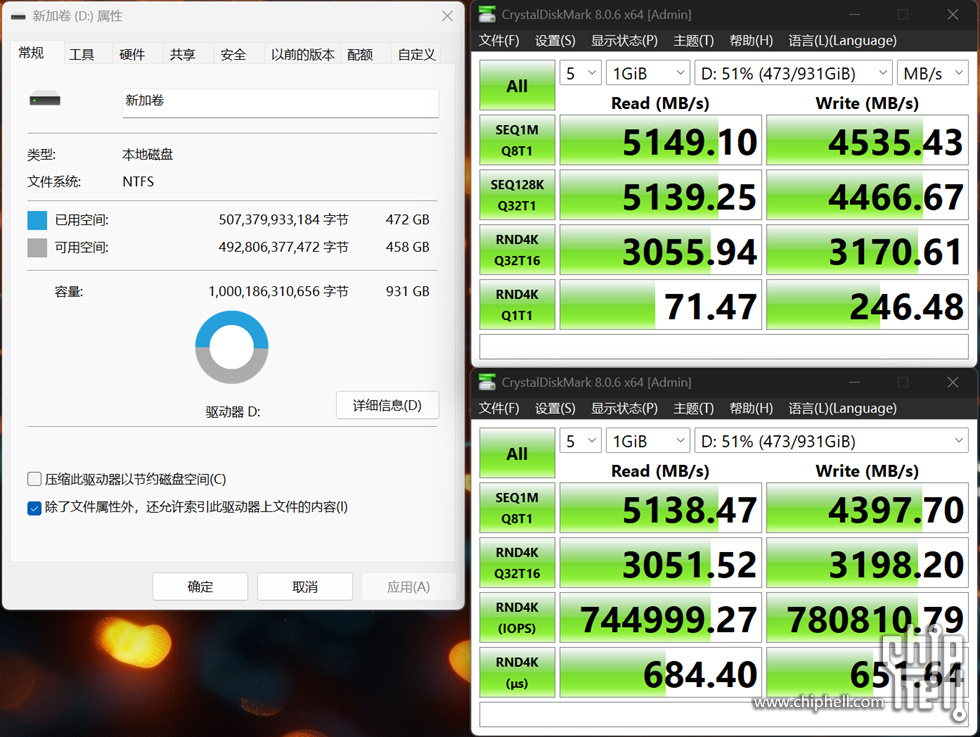Image resolution: width=980 pixels, height=737 pixels.
Task: Open 帮助(H) menu in the upper CrystalDiskMark window
Action: [x=751, y=41]
